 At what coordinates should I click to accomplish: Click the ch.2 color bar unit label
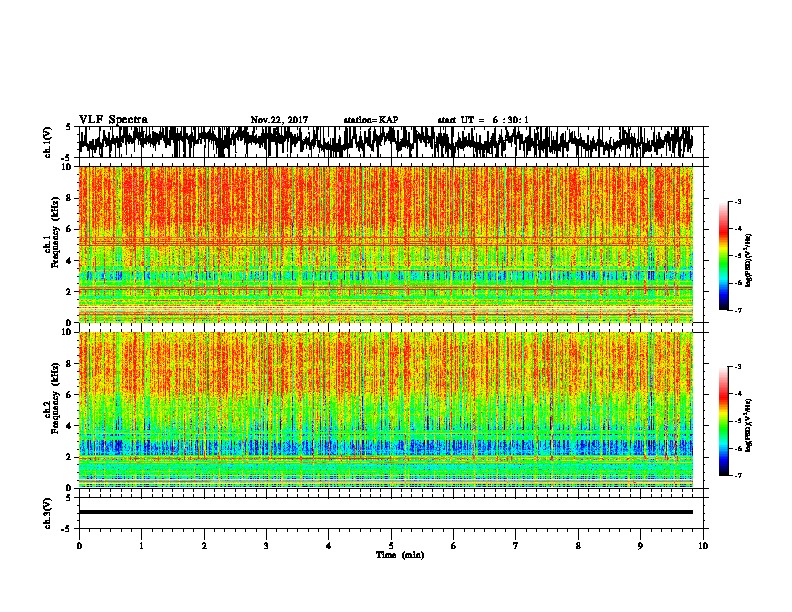coord(749,426)
